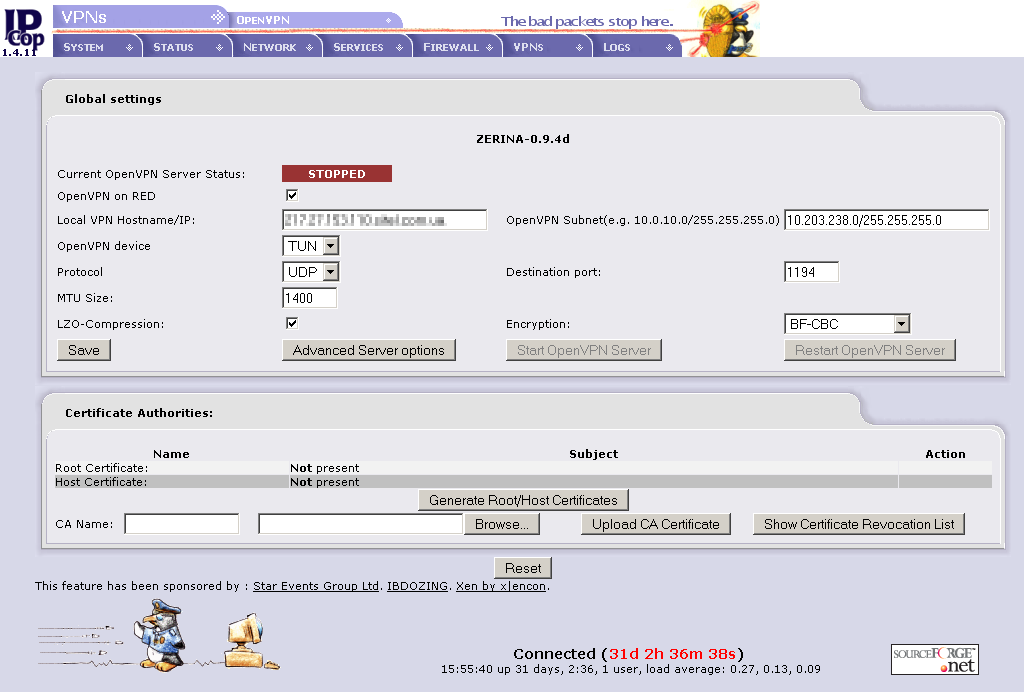This screenshot has width=1024, height=692.
Task: Open the System menu
Action: (97, 47)
